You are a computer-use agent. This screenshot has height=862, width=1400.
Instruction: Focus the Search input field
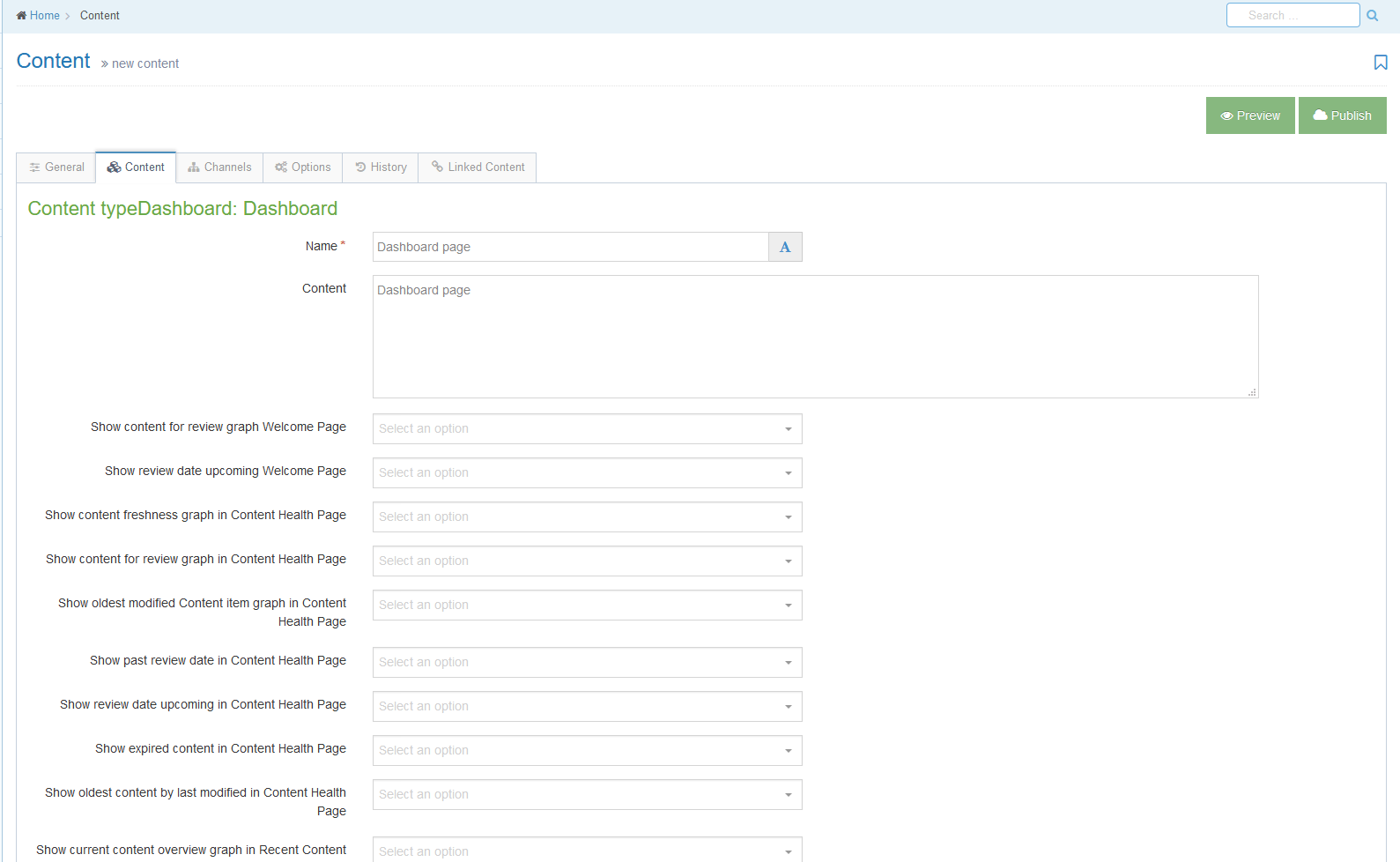pyautogui.click(x=1293, y=15)
